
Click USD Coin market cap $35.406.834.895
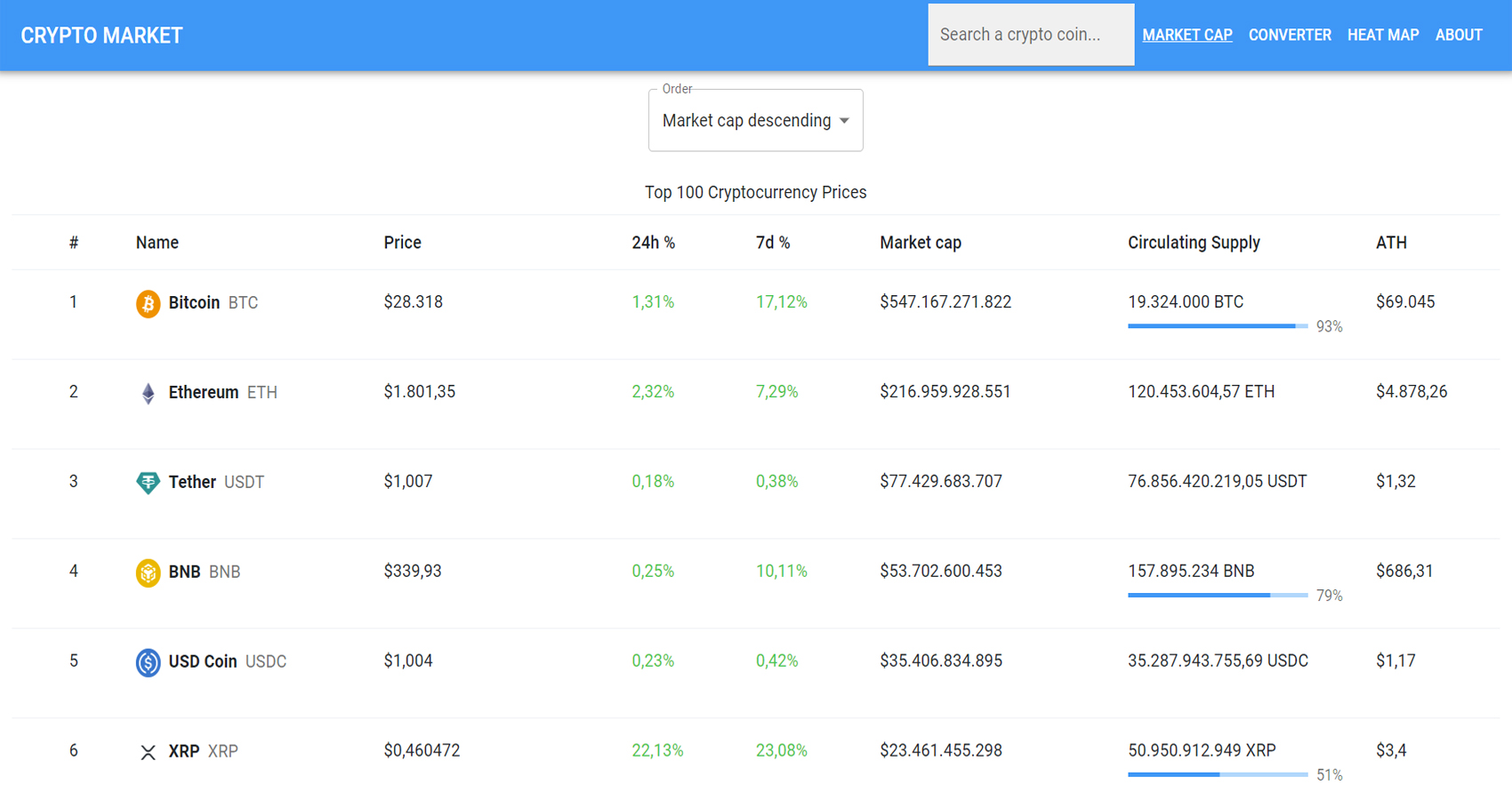(941, 661)
